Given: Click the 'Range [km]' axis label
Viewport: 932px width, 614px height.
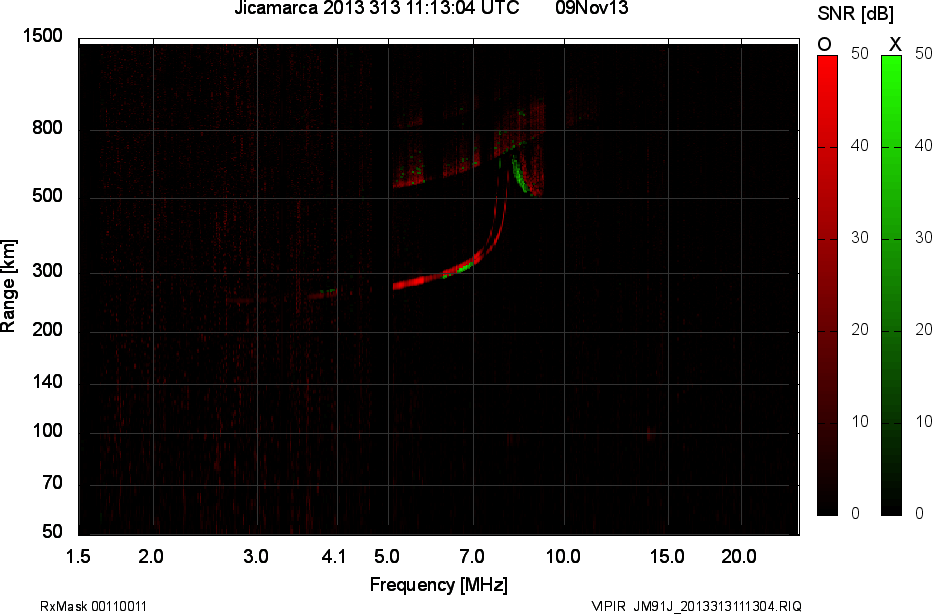Looking at the screenshot, I should pos(8,286).
